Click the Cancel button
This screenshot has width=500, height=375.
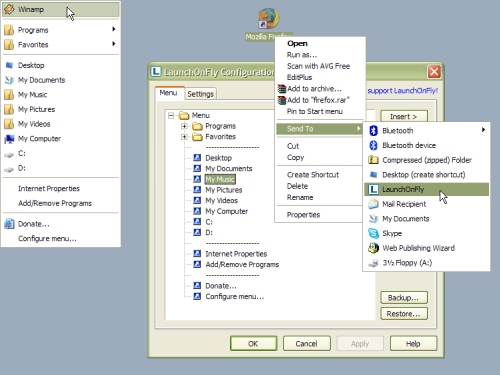307,344
